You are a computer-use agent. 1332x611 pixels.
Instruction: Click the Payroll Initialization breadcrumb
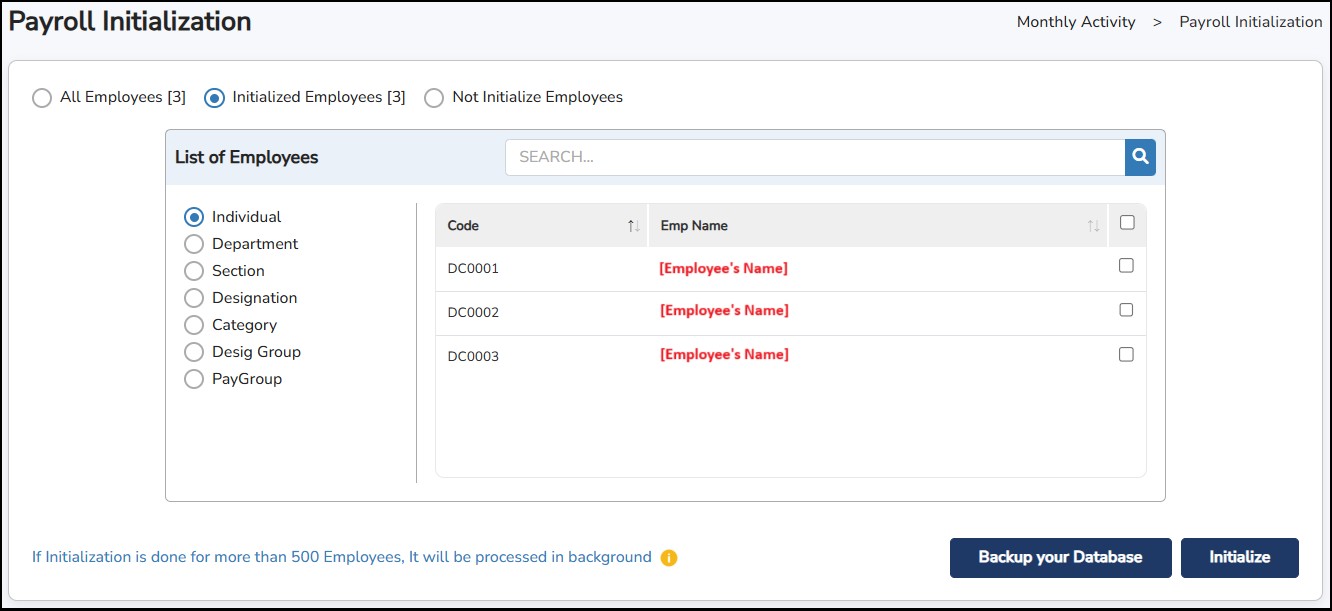click(x=1250, y=22)
